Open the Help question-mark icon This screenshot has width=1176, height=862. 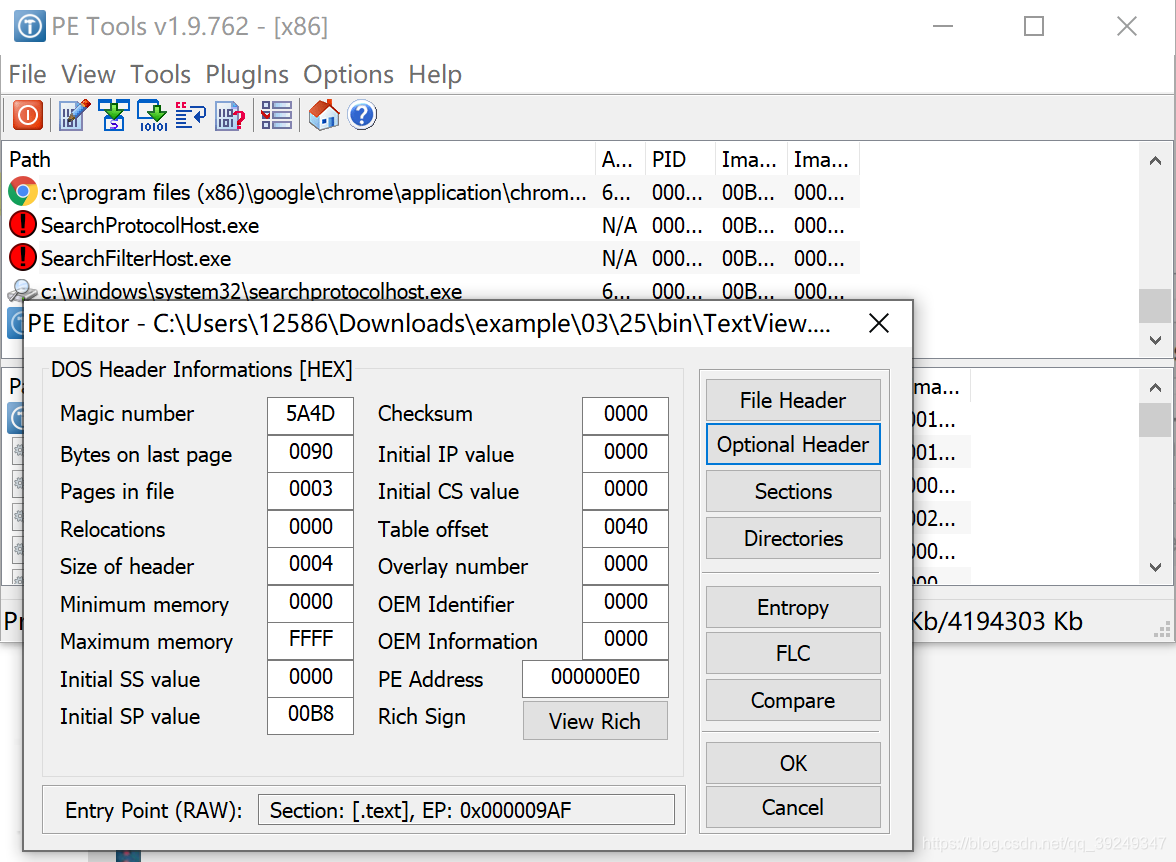[361, 115]
